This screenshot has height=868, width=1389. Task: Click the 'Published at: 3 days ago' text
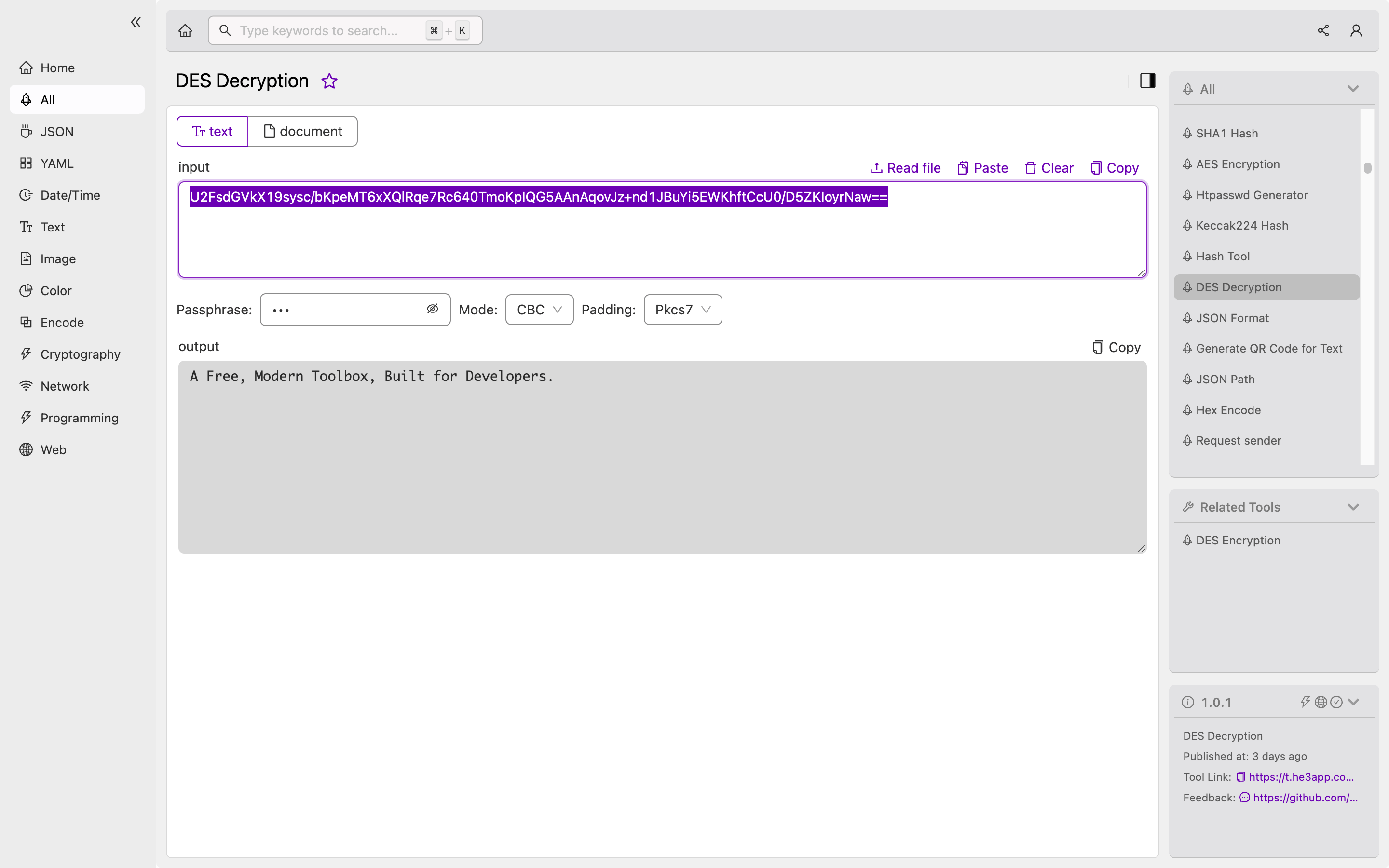1245,756
